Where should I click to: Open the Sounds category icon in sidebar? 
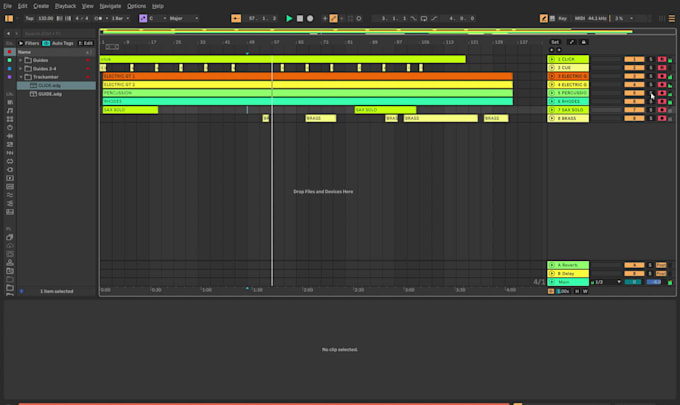click(x=10, y=111)
